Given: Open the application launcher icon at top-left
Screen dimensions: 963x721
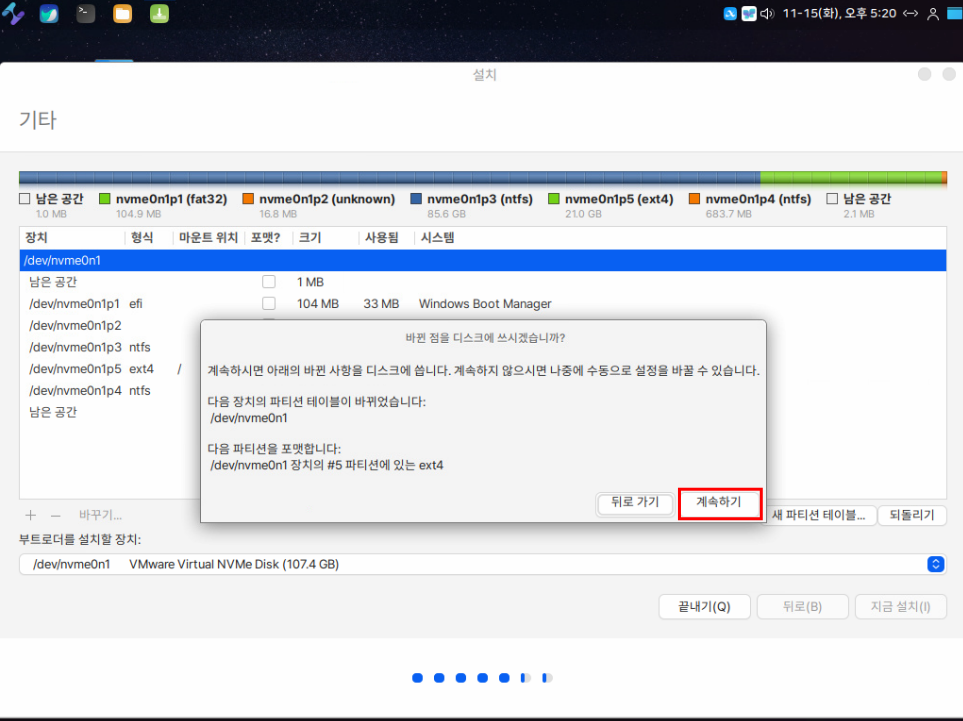Looking at the screenshot, I should pos(13,14).
